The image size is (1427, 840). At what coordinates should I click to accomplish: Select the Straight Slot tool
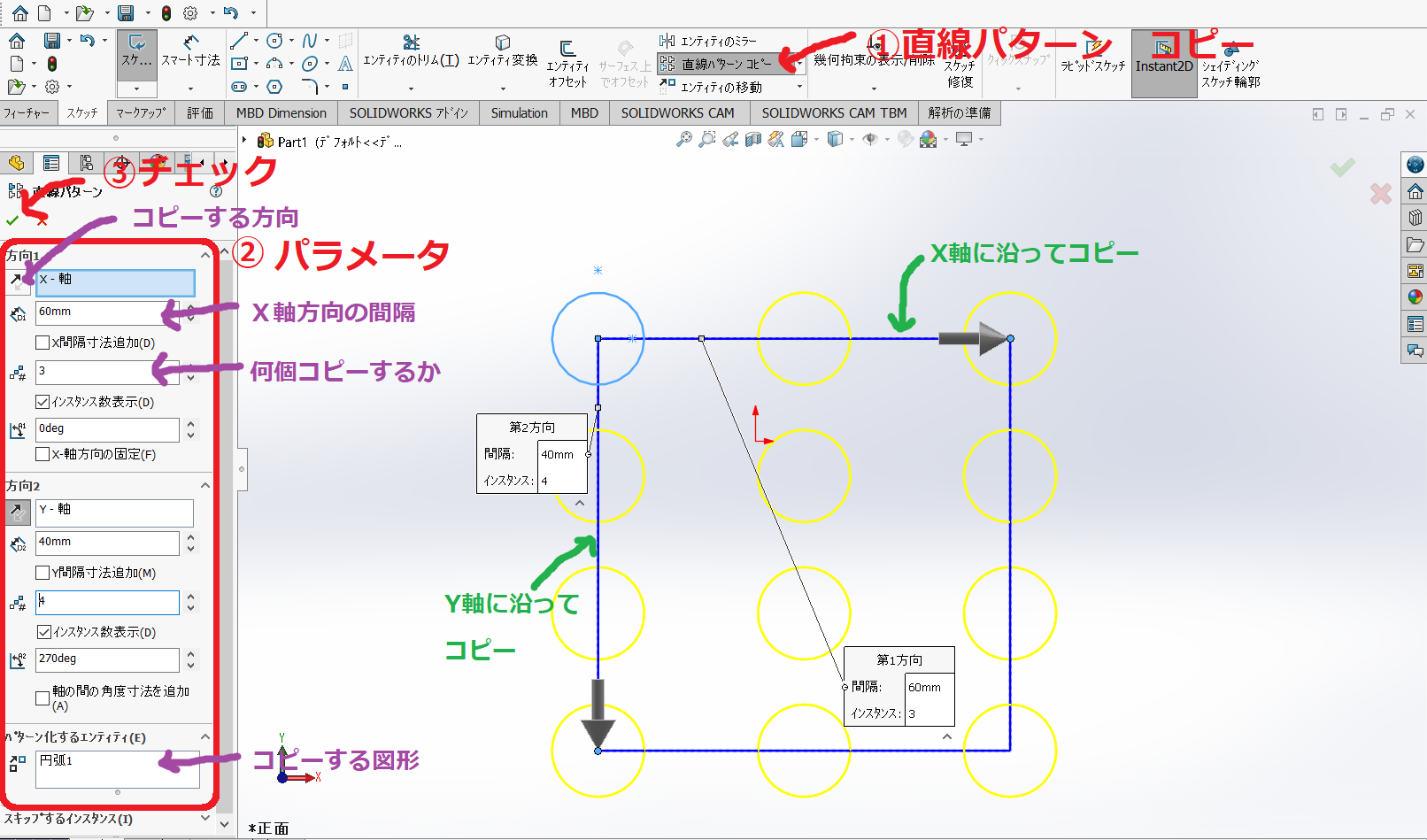coord(238,87)
